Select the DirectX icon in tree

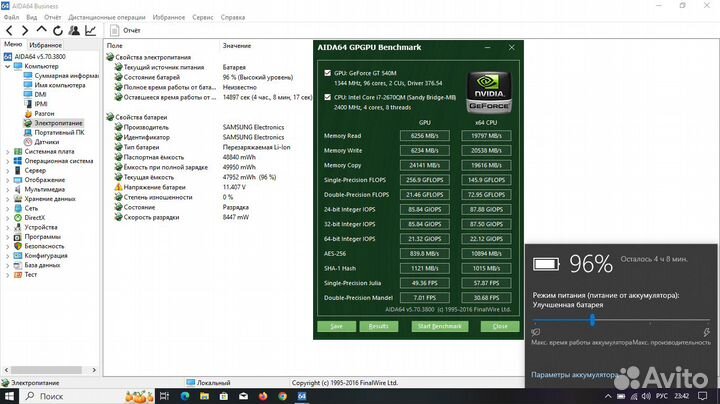18,218
